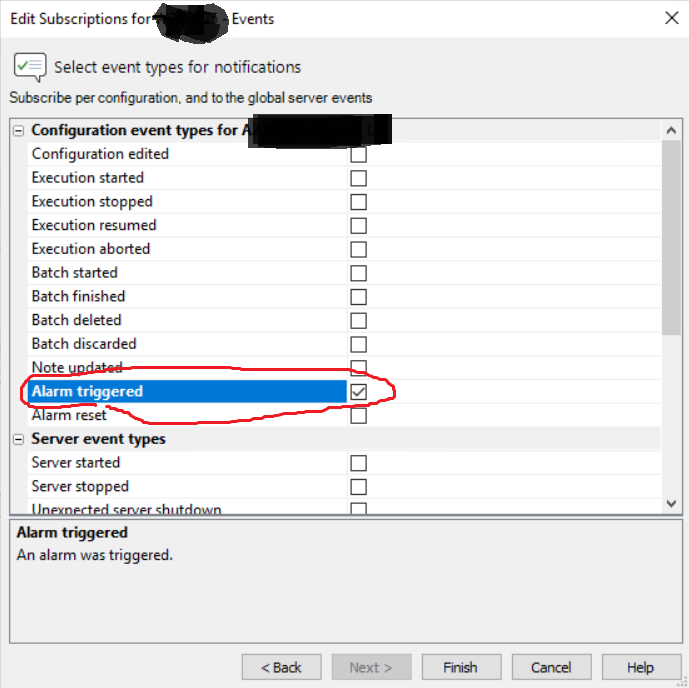This screenshot has width=689, height=688.
Task: Check the Batch discarded box
Action: pyautogui.click(x=358, y=344)
